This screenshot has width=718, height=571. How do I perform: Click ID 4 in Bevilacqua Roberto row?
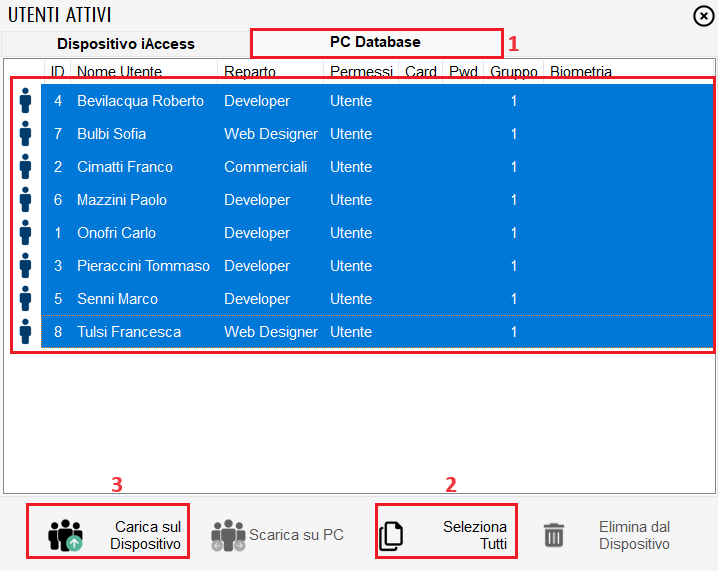point(58,101)
